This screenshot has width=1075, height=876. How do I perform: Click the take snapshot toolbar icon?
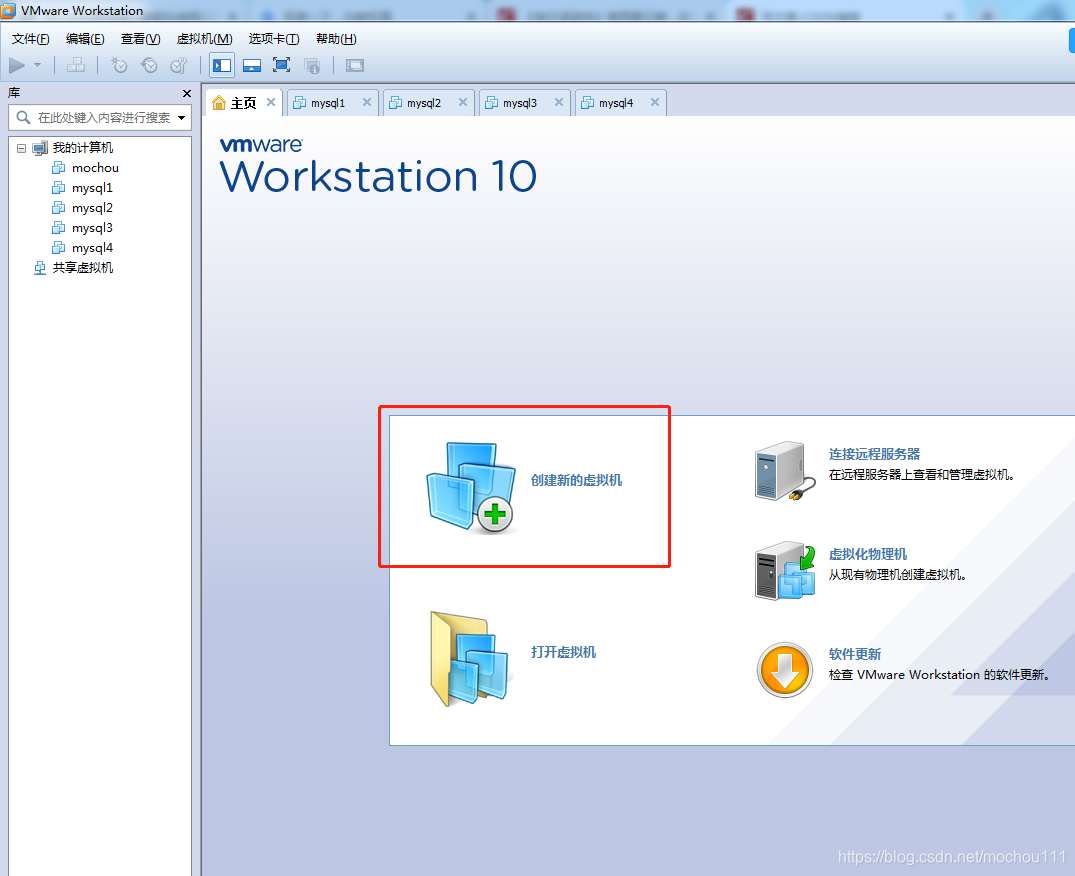click(x=119, y=65)
